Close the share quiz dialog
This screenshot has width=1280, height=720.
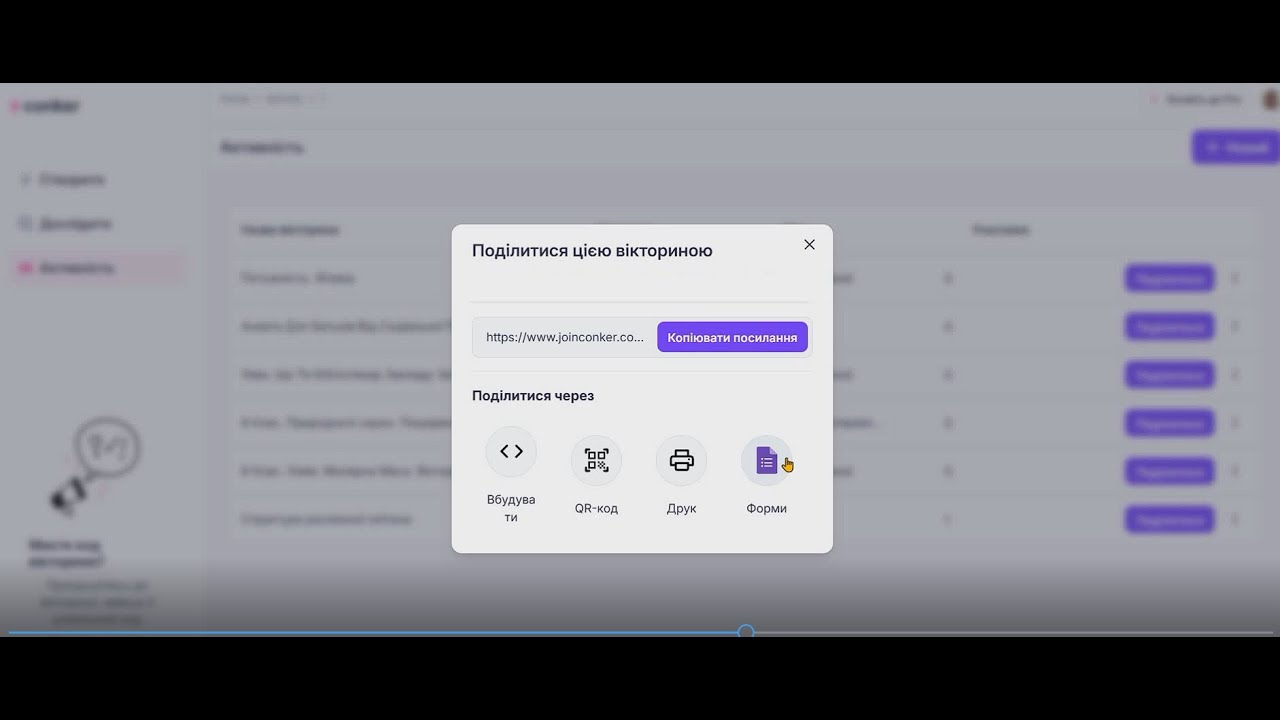[809, 245]
